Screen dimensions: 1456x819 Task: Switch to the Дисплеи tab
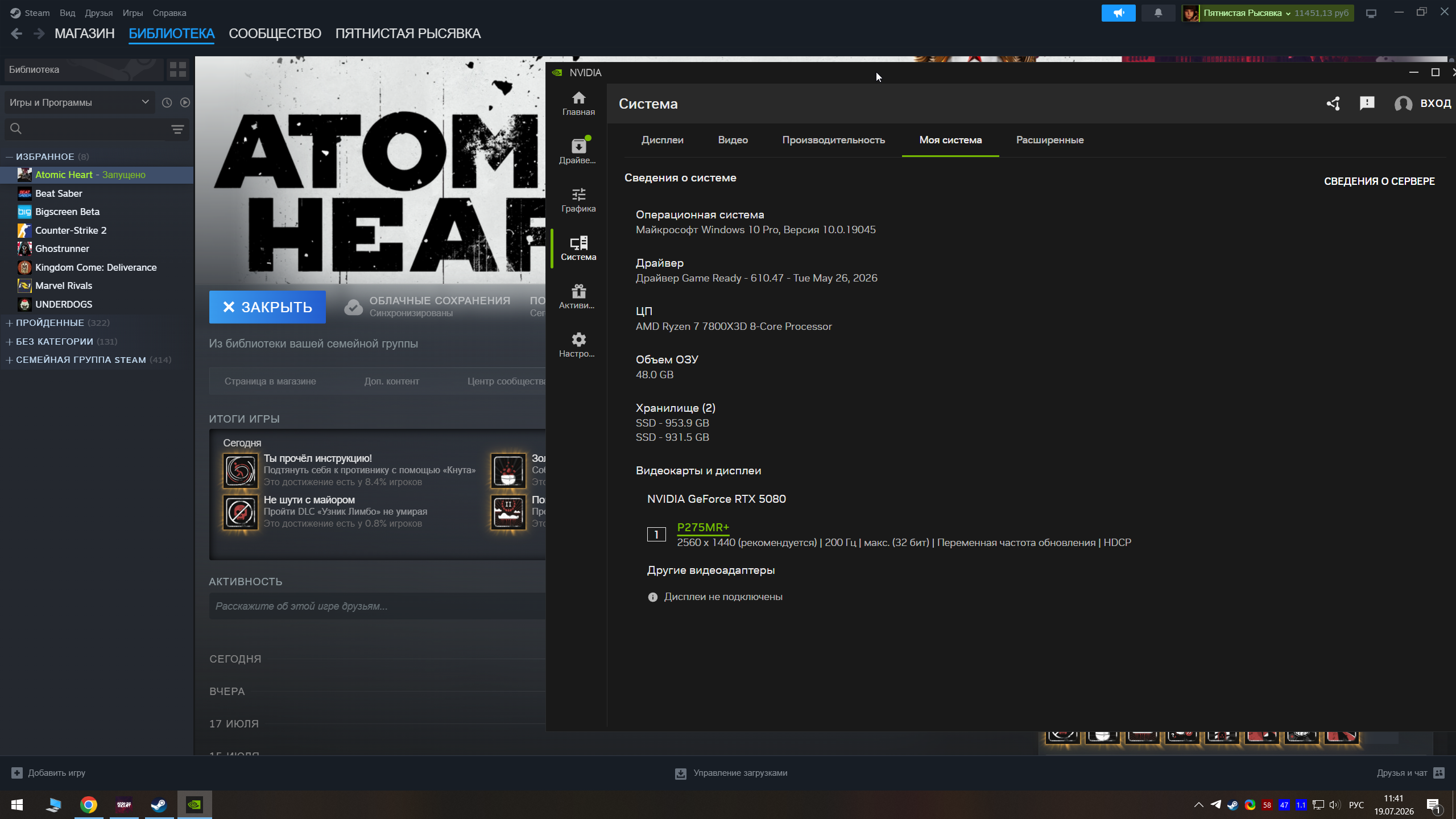[x=663, y=140]
